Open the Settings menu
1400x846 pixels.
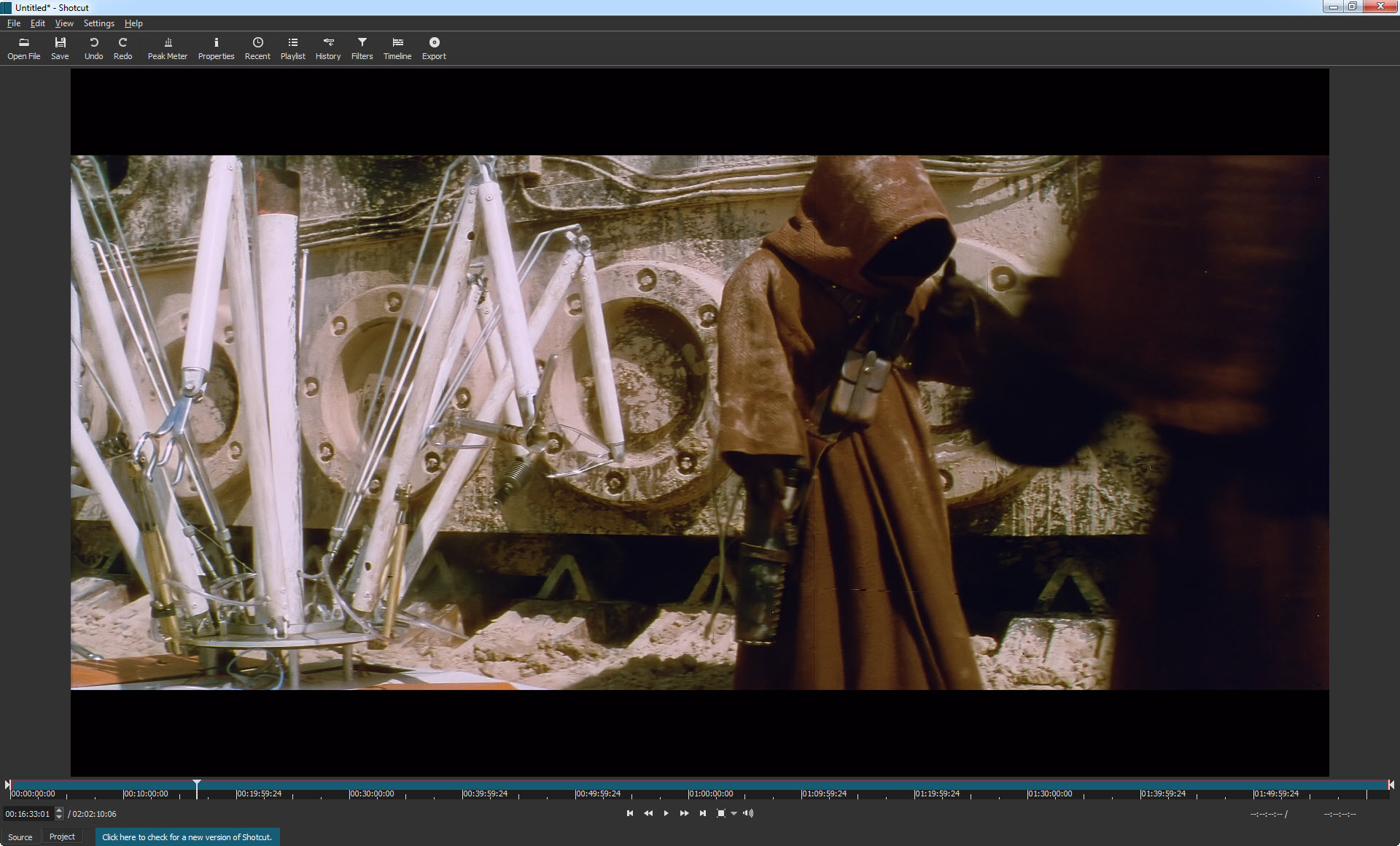[99, 23]
